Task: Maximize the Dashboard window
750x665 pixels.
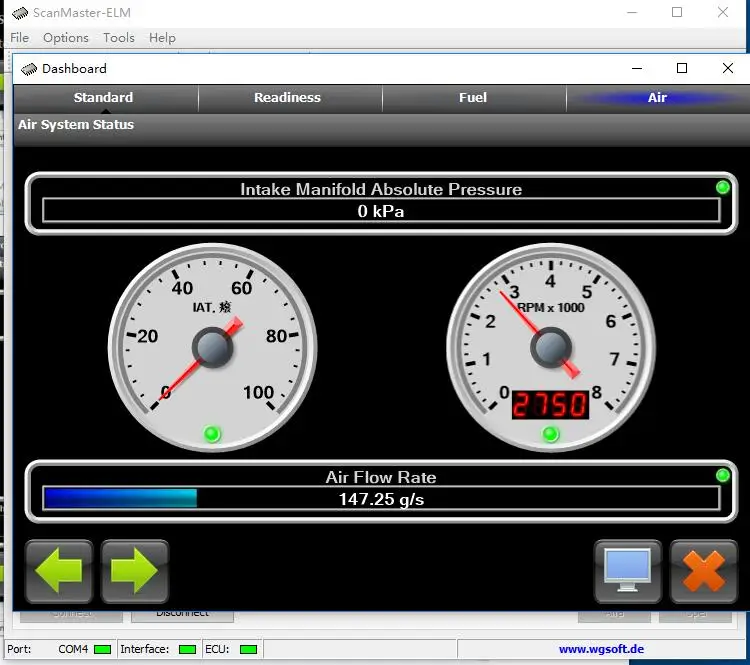Action: click(682, 68)
